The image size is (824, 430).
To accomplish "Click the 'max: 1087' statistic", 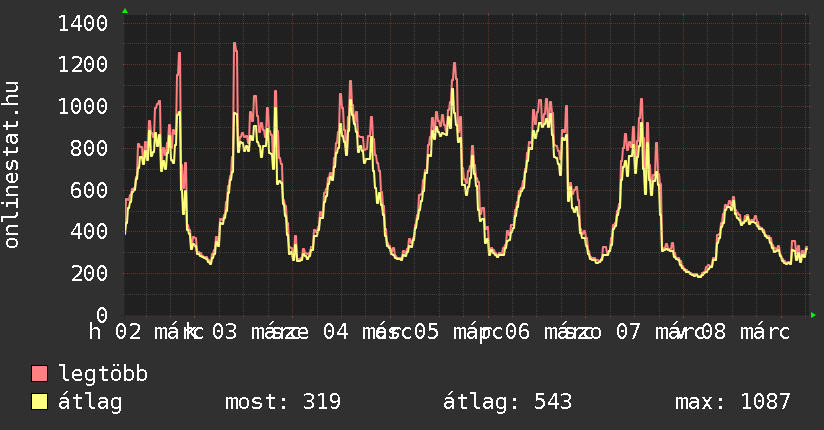I will (x=732, y=402).
